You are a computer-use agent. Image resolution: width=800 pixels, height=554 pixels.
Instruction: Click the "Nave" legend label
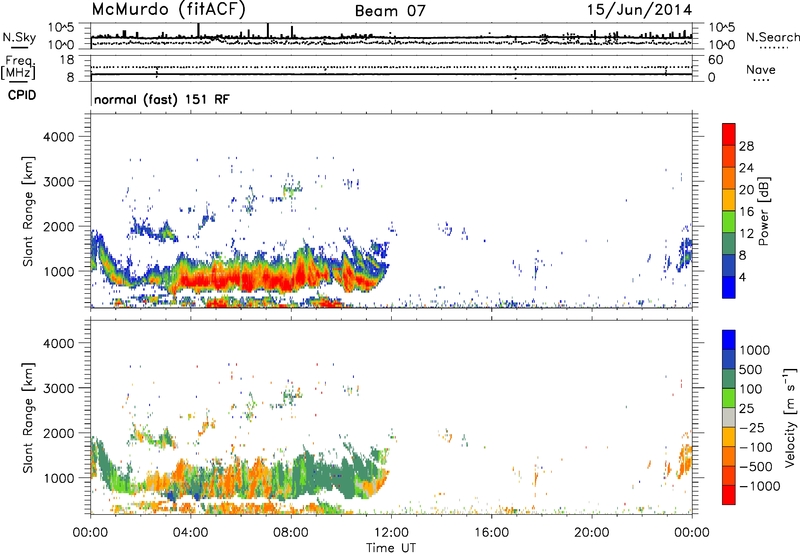click(761, 69)
